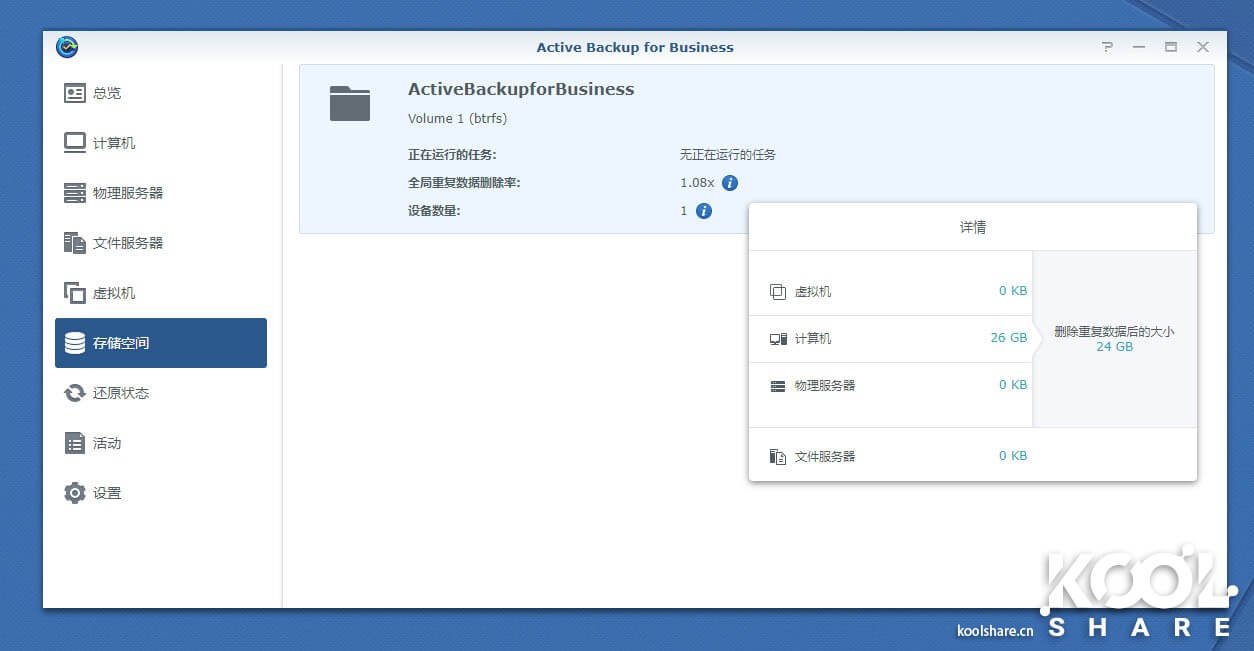This screenshot has height=651, width=1254.
Task: Click the 计算机 26 GB row in popup
Action: 890,338
